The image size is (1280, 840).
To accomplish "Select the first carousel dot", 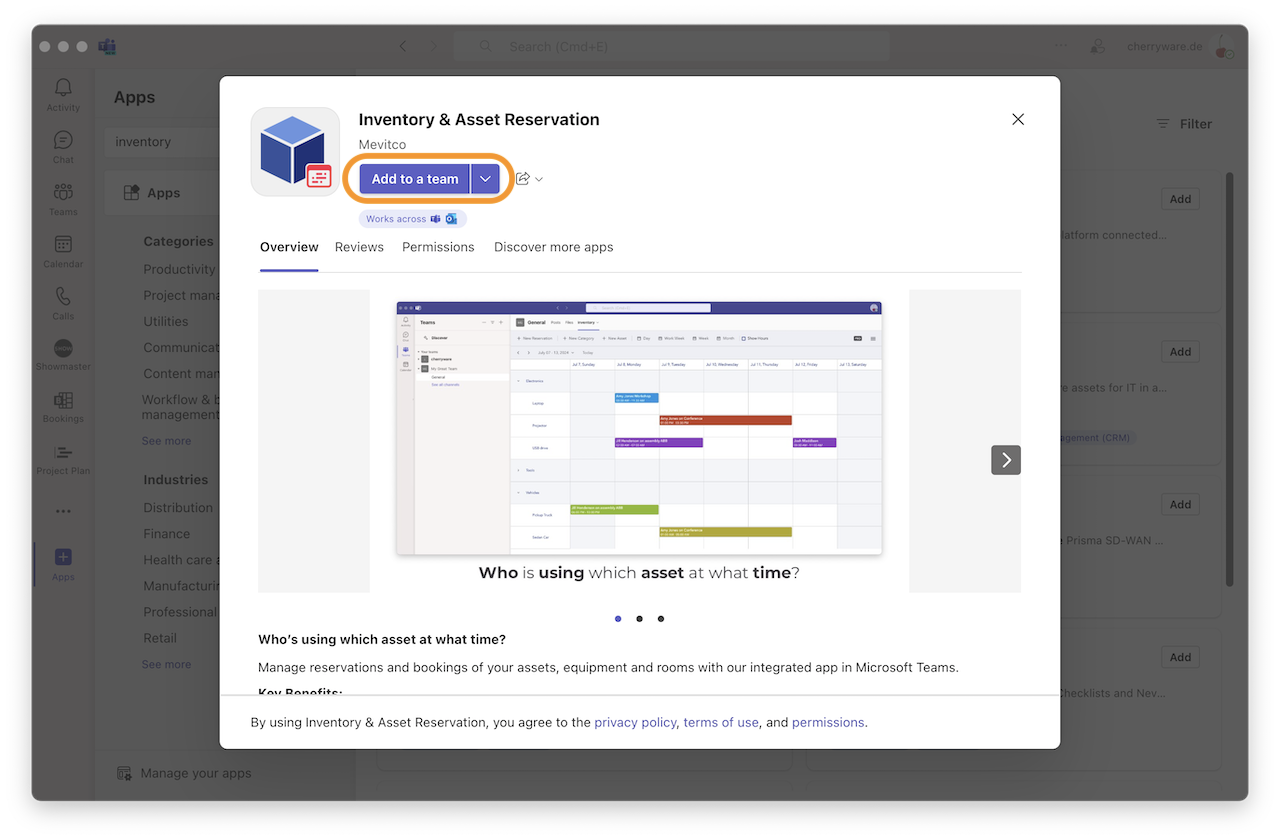I will pyautogui.click(x=618, y=619).
